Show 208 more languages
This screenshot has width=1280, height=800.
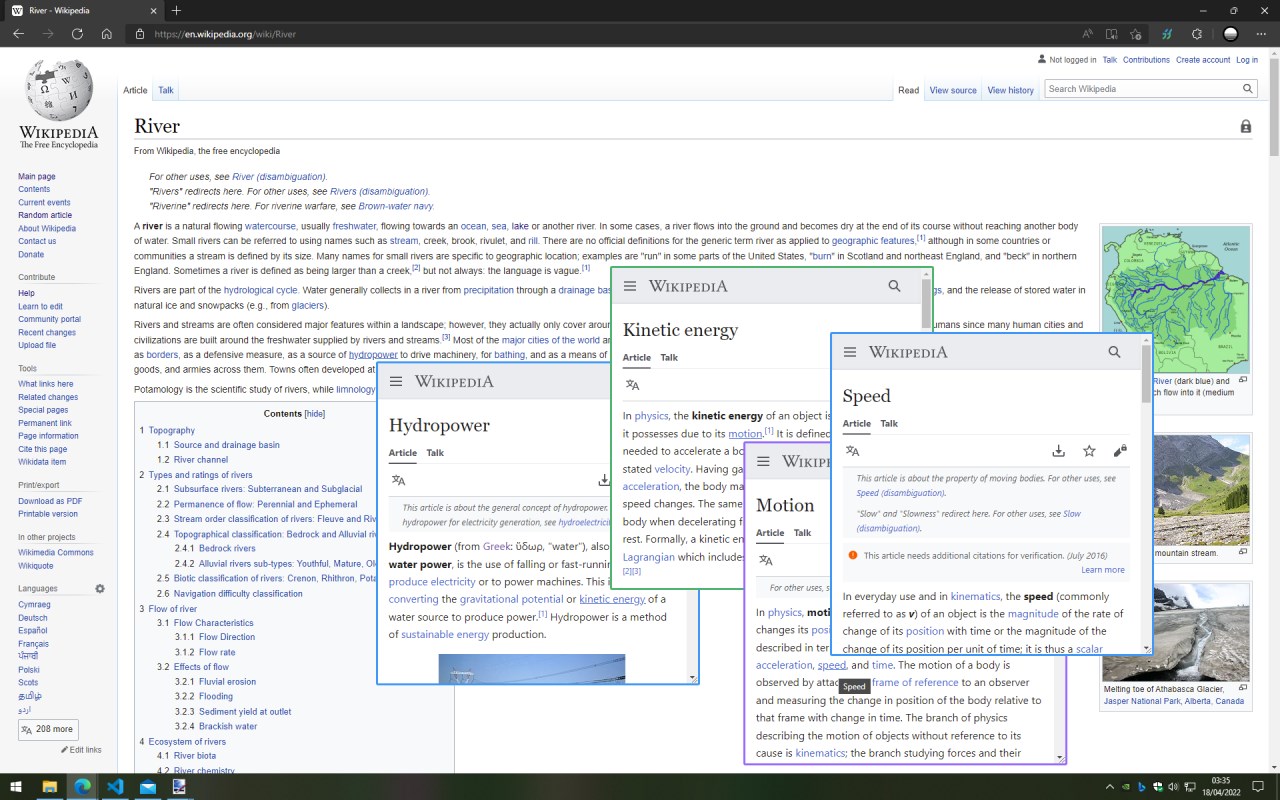pyautogui.click(x=48, y=729)
